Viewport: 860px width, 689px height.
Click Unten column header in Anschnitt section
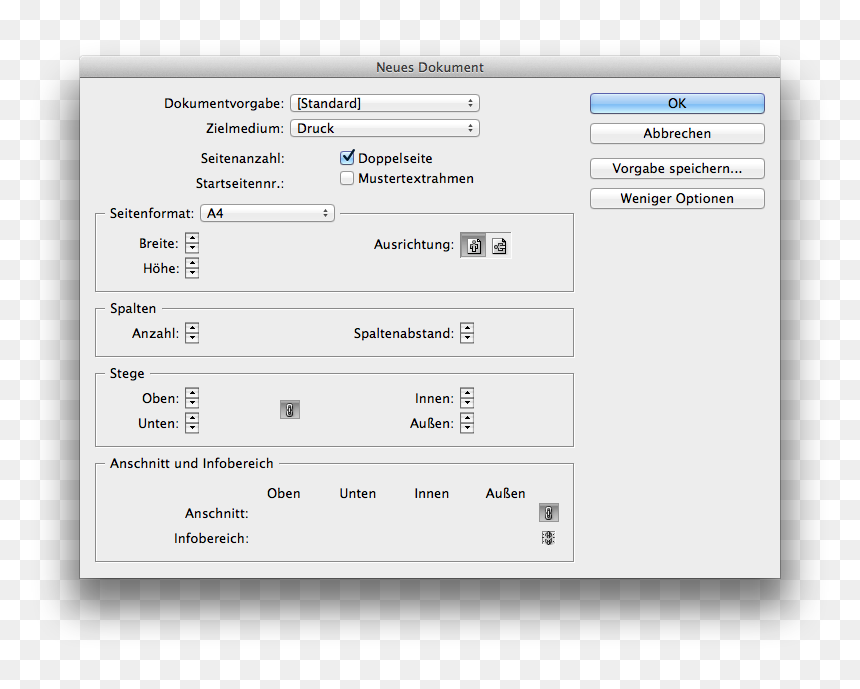pyautogui.click(x=358, y=494)
